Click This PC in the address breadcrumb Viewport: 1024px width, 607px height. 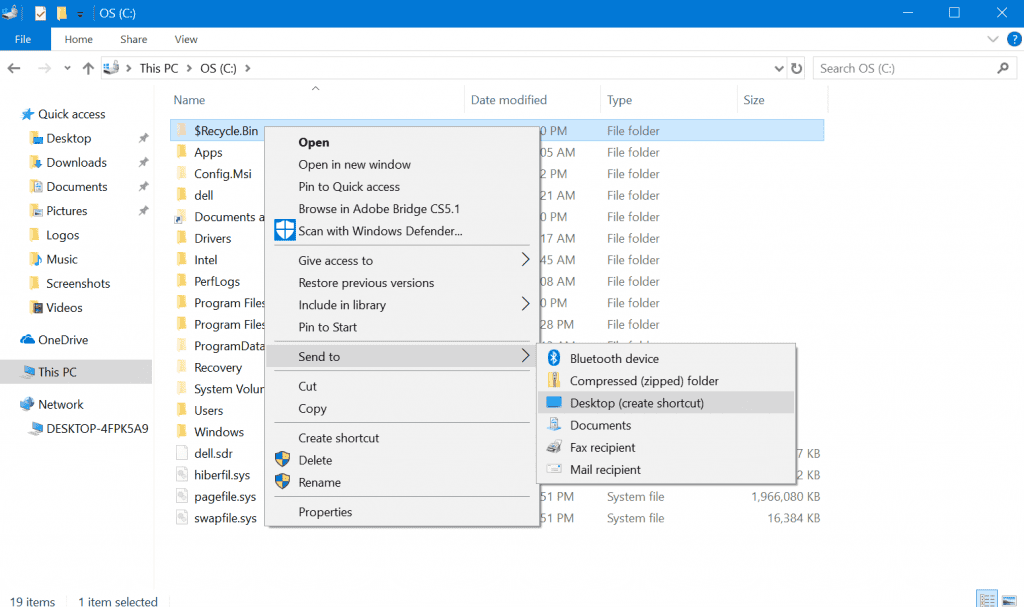[159, 68]
